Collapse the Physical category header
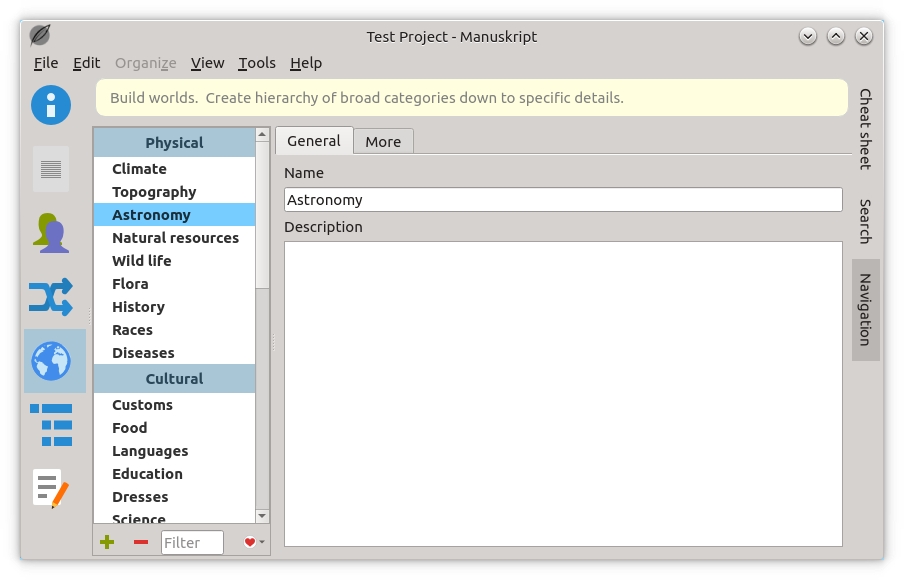Image resolution: width=904 pixels, height=580 pixels. (x=174, y=142)
